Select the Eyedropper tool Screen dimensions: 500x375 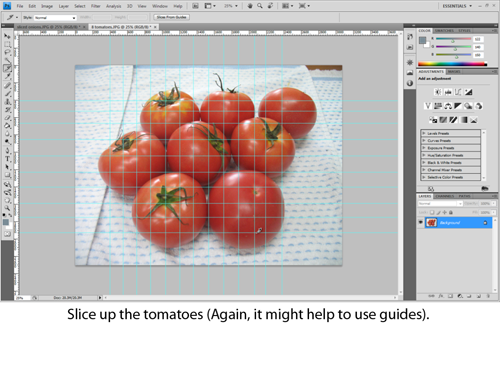tap(7, 77)
